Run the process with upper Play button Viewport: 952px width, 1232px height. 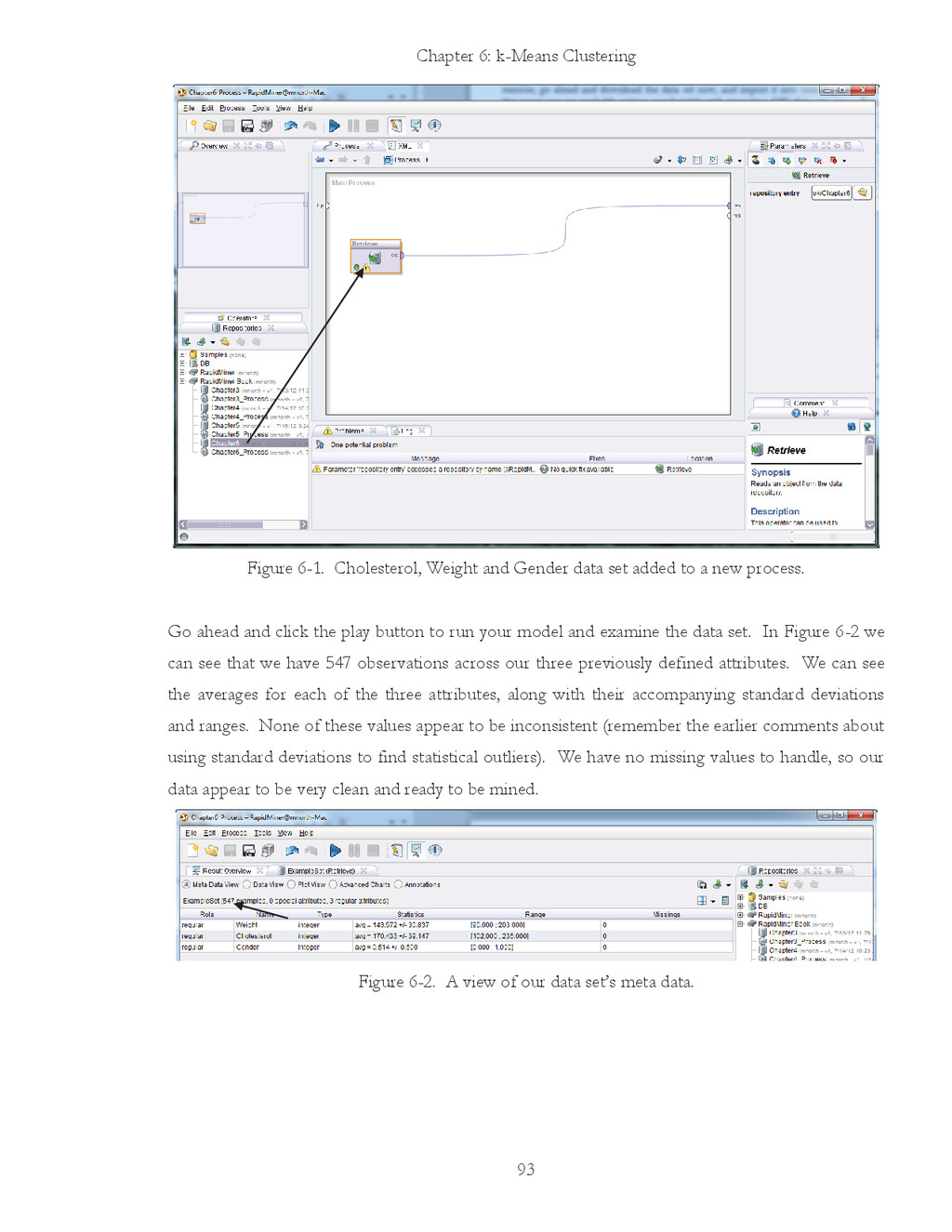click(334, 126)
